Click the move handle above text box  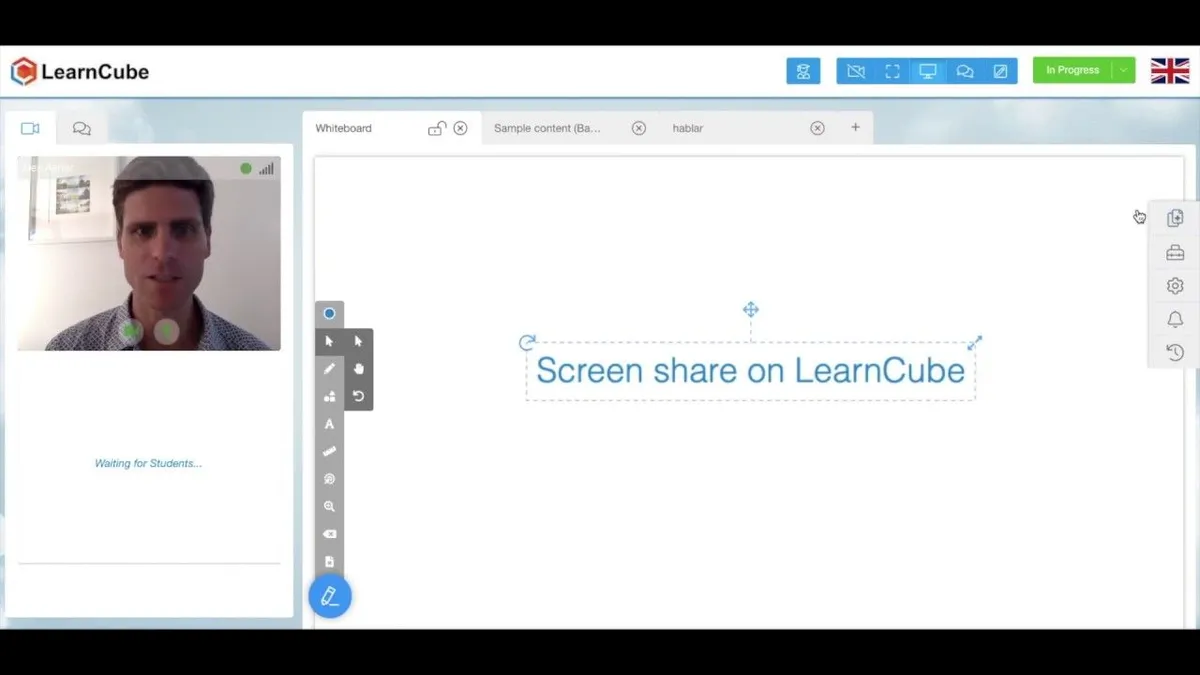click(x=751, y=310)
